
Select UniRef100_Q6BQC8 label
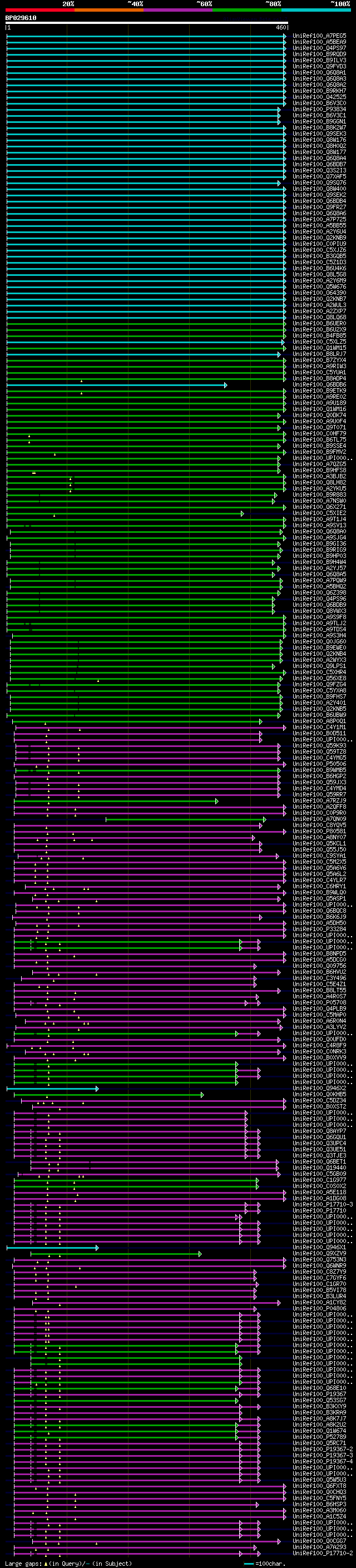319,911
